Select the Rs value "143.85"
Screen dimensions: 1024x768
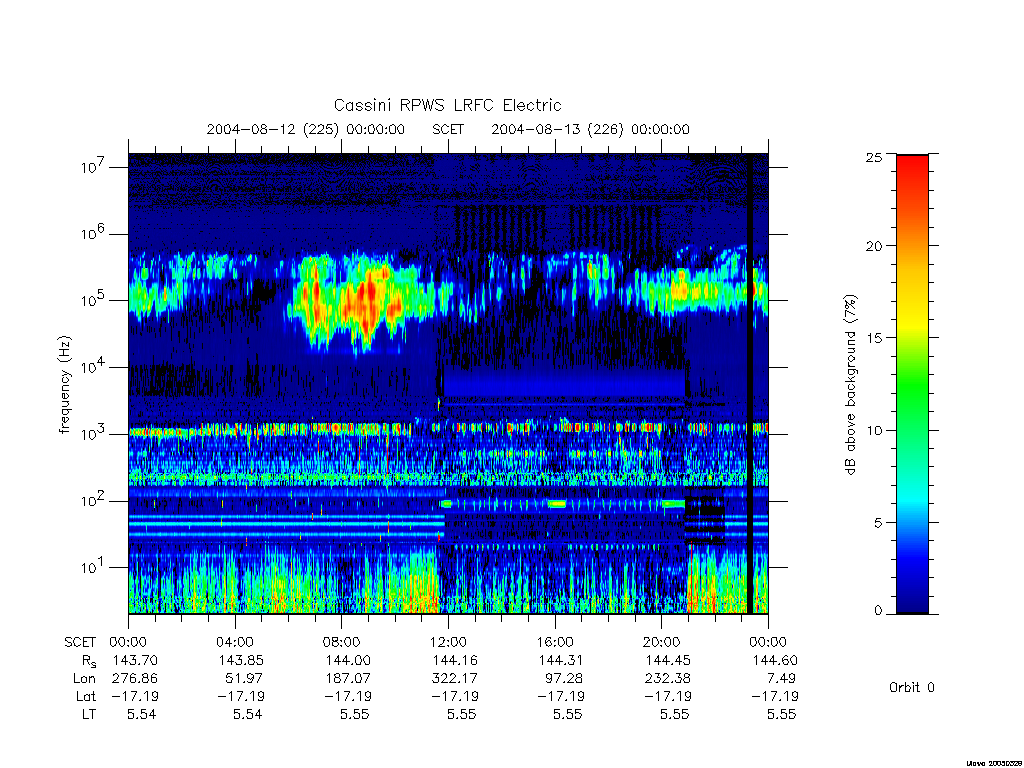point(241,660)
